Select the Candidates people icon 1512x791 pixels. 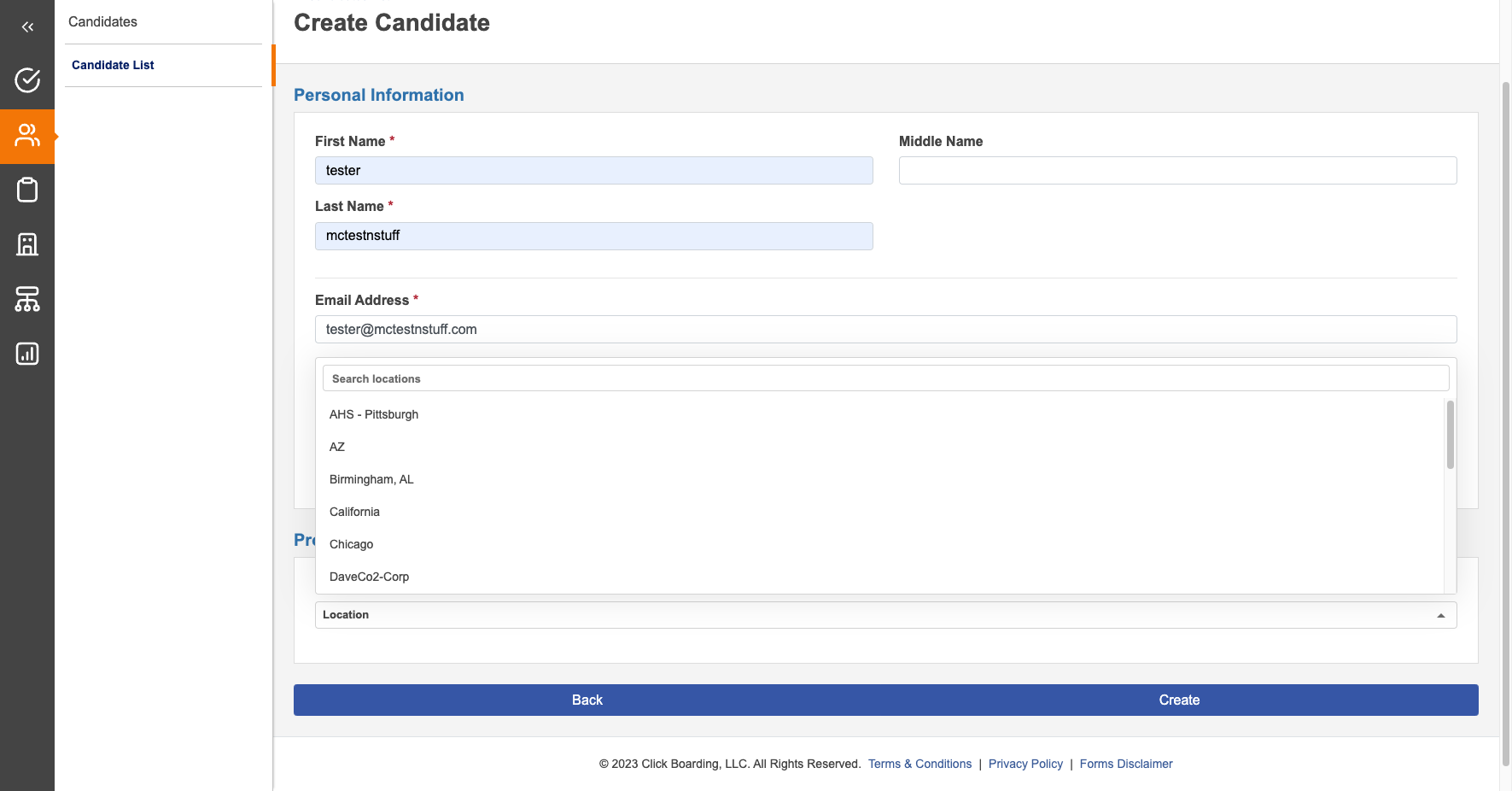tap(27, 136)
